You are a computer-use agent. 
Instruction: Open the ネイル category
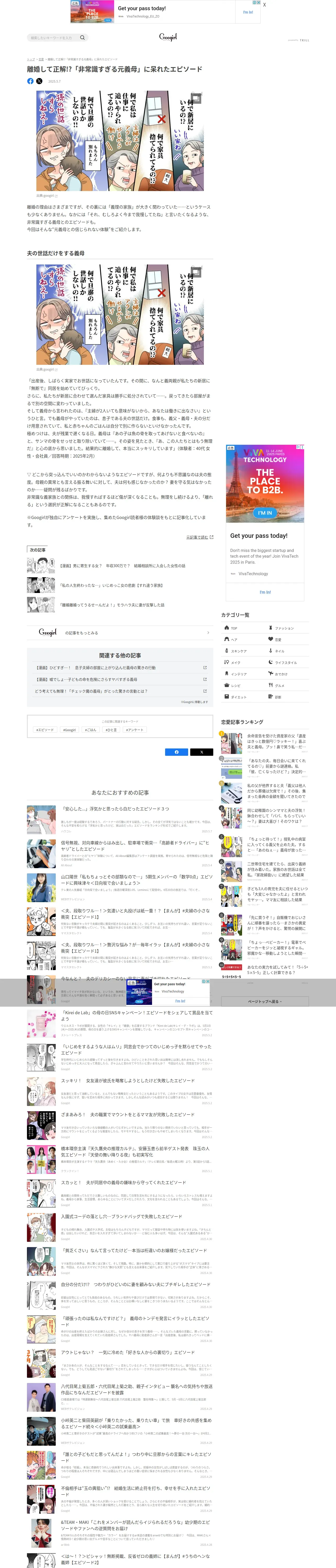point(287,651)
